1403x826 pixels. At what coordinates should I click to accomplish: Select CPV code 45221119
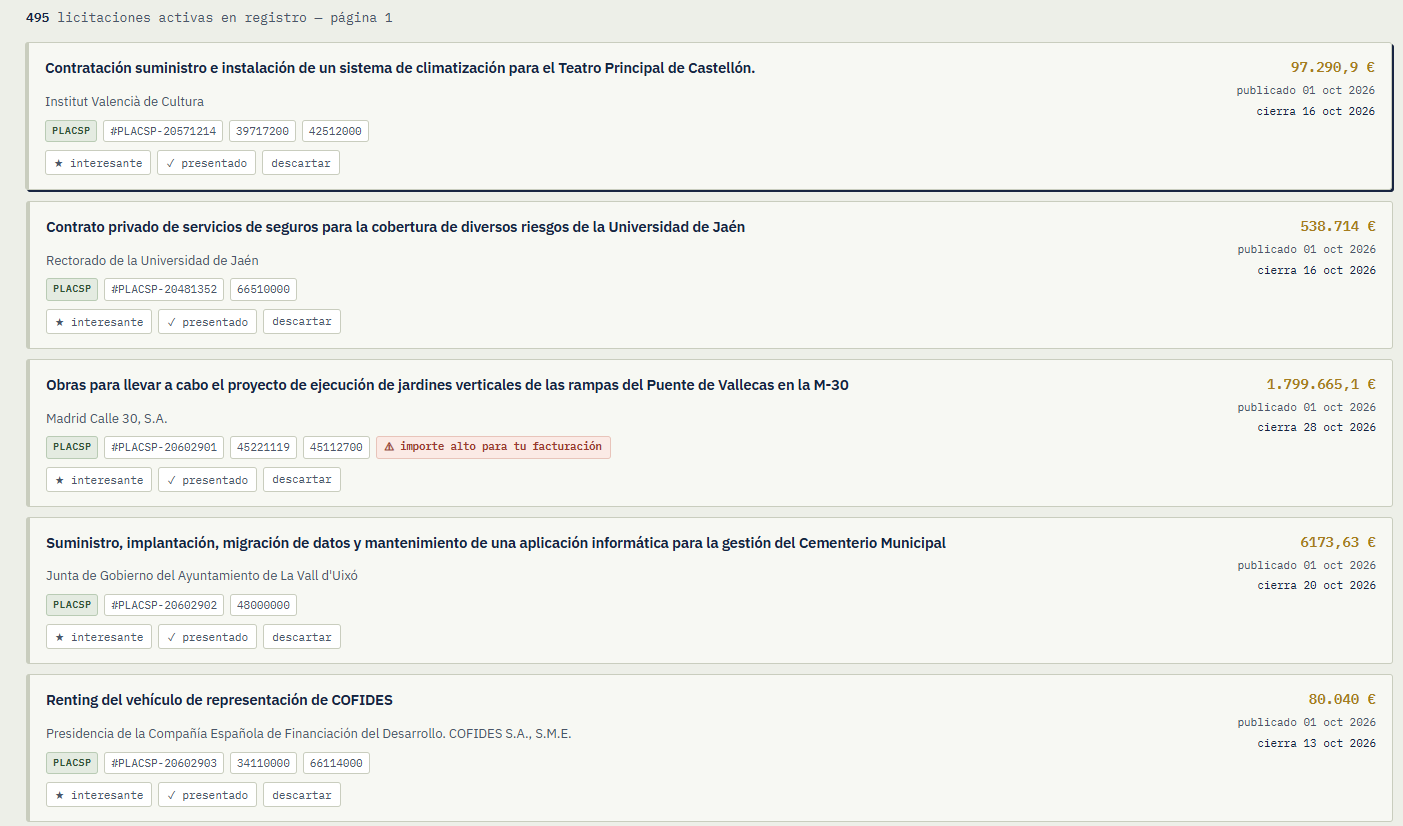(x=263, y=447)
